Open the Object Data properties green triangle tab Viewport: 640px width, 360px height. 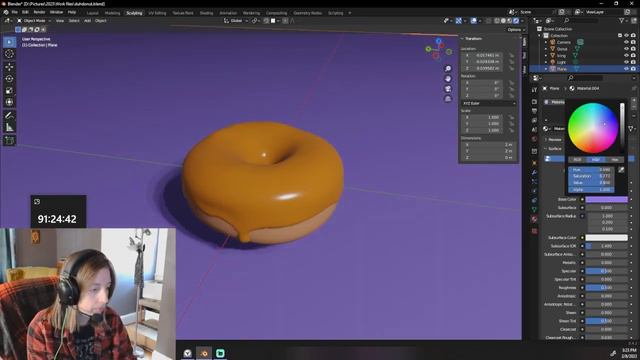tap(534, 209)
